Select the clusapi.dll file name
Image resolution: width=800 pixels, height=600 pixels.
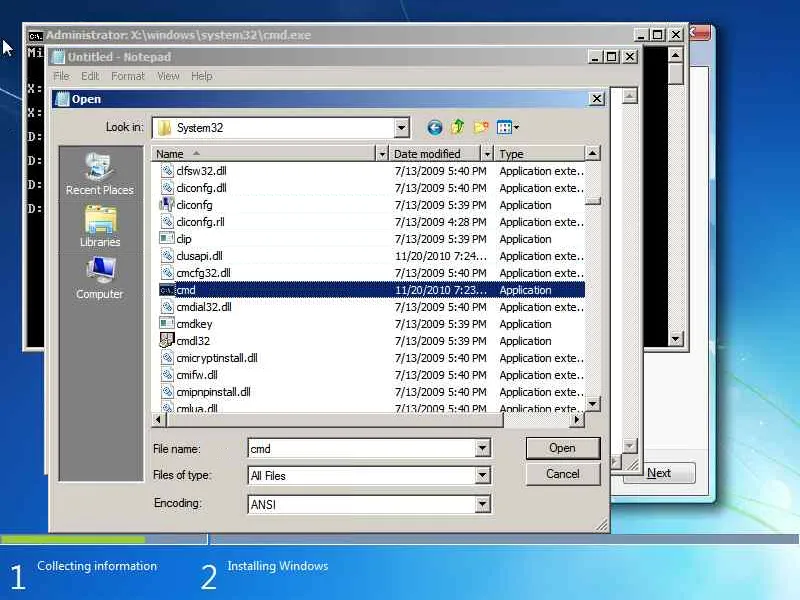(199, 256)
